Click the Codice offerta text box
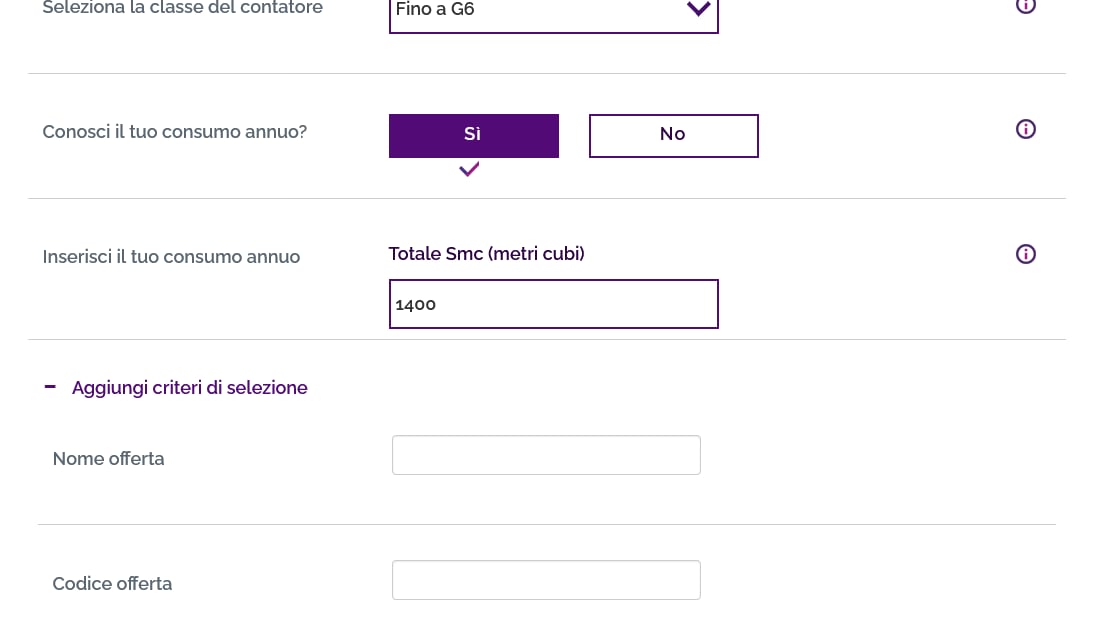This screenshot has width=1096, height=630. click(546, 580)
